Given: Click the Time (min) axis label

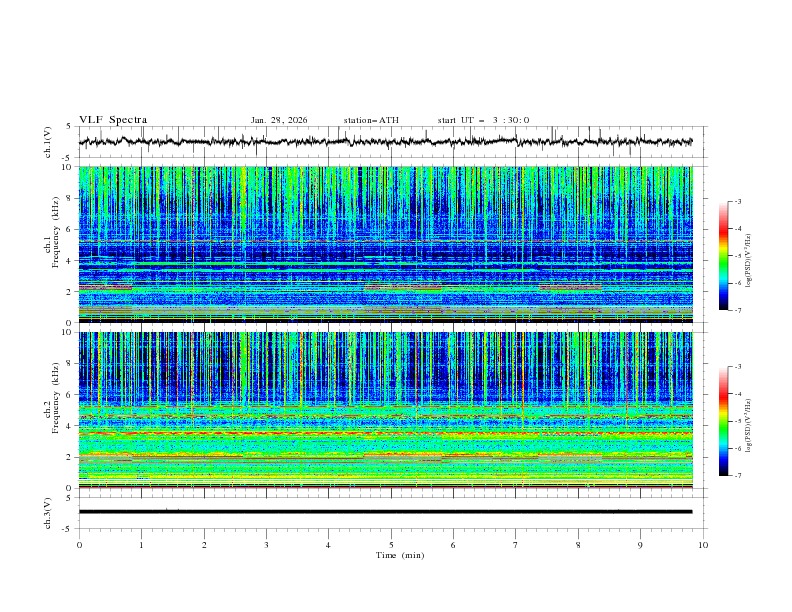Looking at the screenshot, I should coord(400,555).
